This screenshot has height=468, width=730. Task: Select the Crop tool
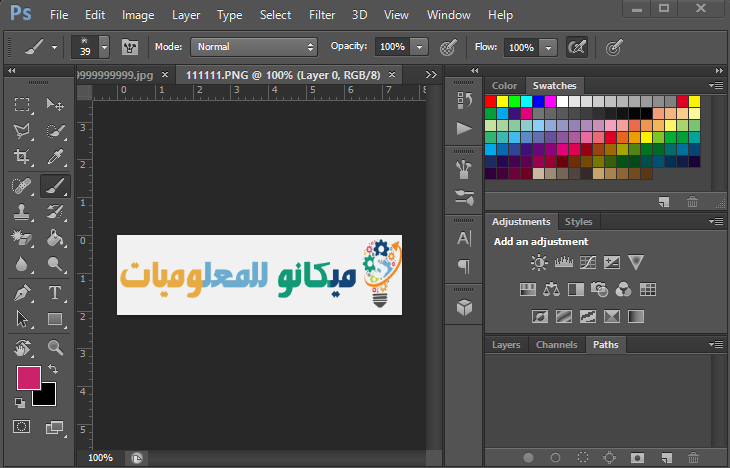click(x=22, y=157)
